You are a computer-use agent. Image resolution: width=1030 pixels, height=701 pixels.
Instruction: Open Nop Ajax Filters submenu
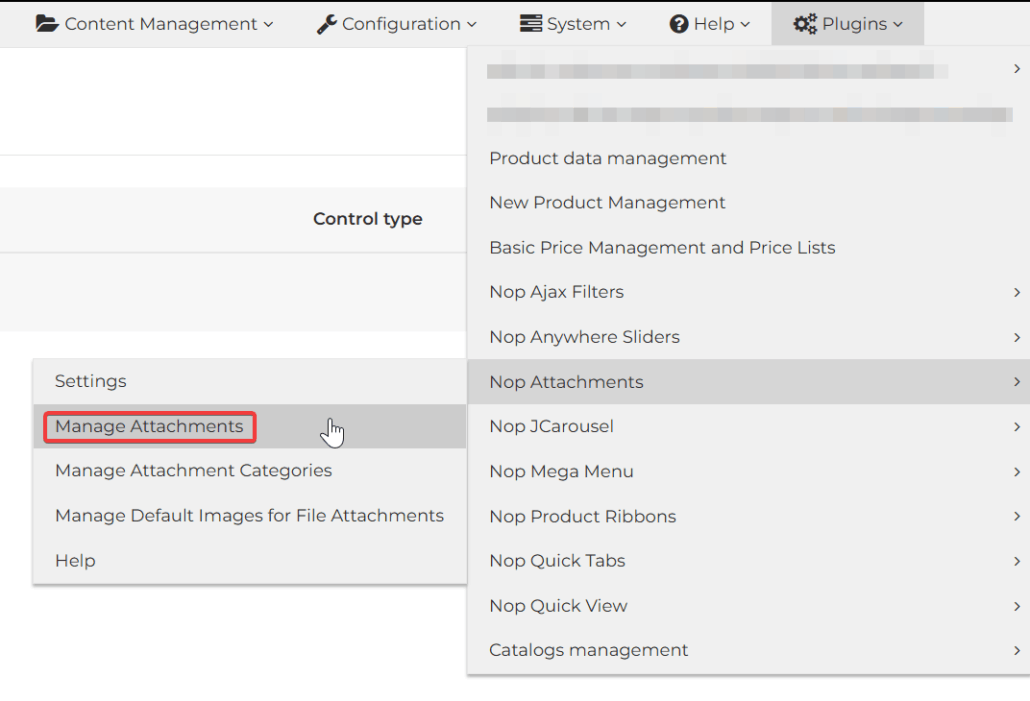pyautogui.click(x=748, y=292)
